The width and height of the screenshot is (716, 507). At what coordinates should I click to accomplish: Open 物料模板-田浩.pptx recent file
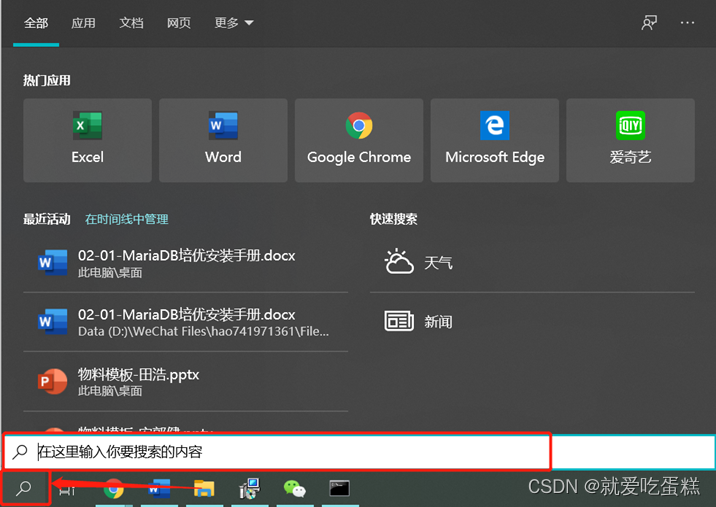point(185,381)
